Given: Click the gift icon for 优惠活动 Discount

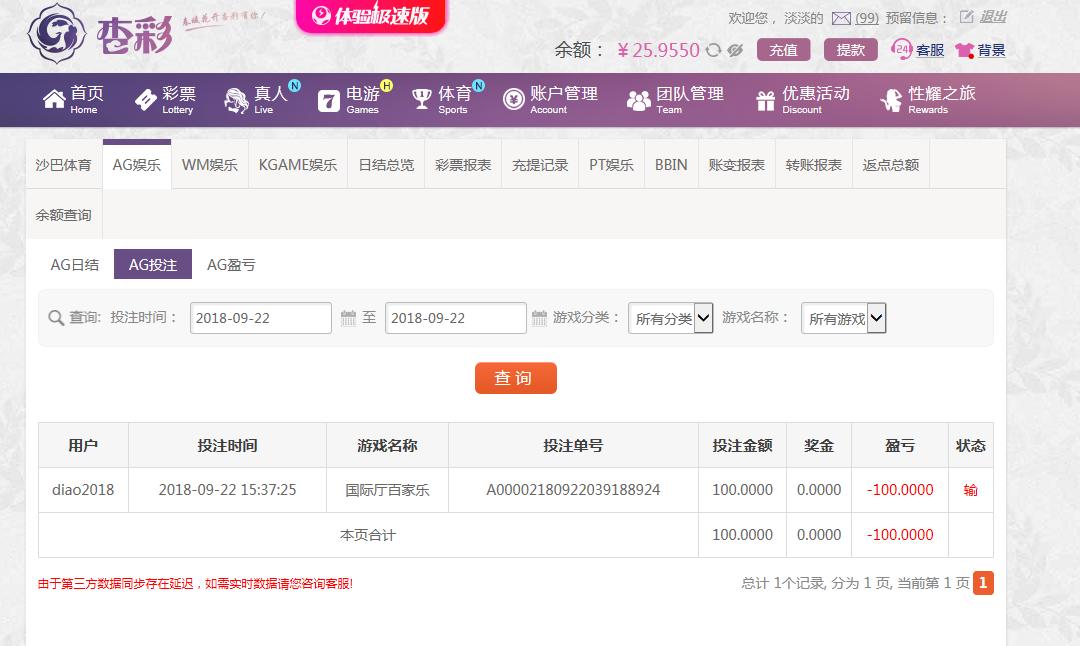Looking at the screenshot, I should pyautogui.click(x=765, y=99).
